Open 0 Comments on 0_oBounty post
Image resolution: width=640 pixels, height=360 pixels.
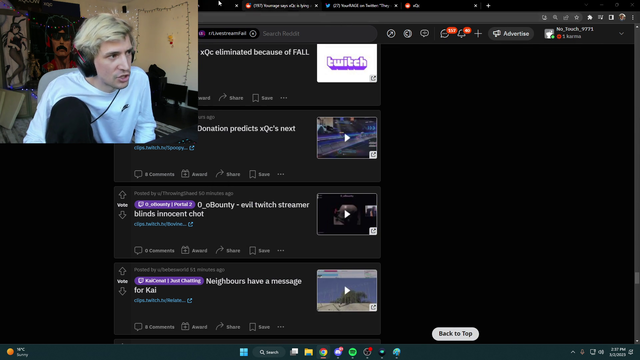tap(154, 251)
